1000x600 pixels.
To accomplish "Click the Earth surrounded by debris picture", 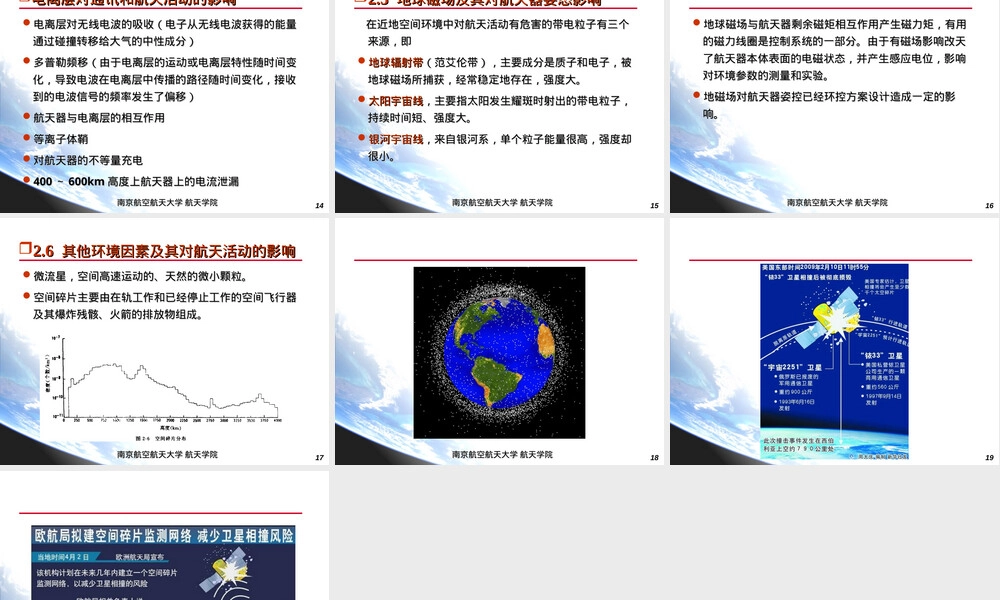I will pos(499,353).
